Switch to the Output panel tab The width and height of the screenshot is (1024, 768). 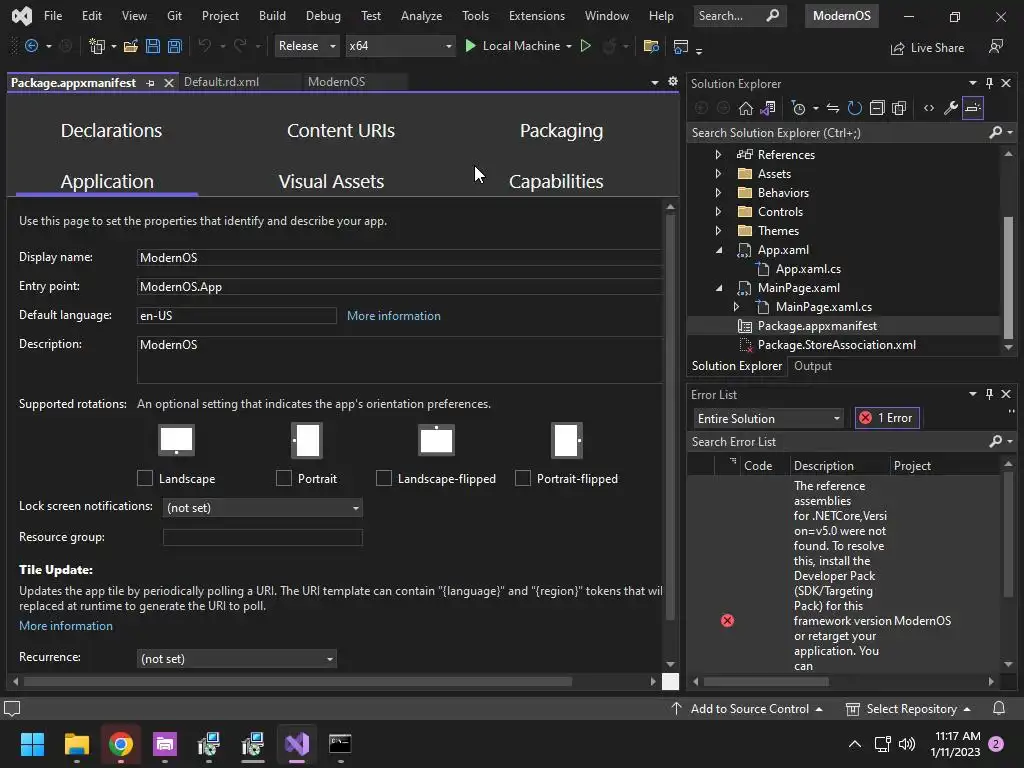click(812, 366)
